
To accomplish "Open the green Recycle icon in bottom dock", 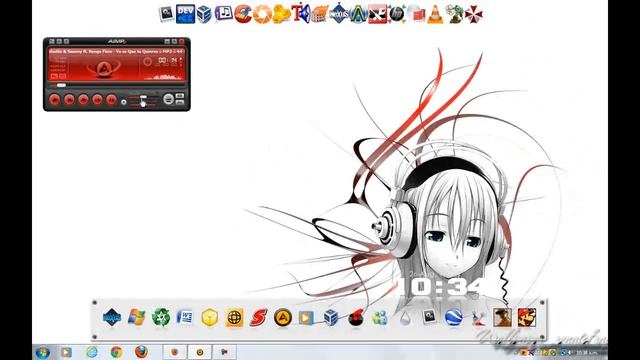I will tap(161, 317).
